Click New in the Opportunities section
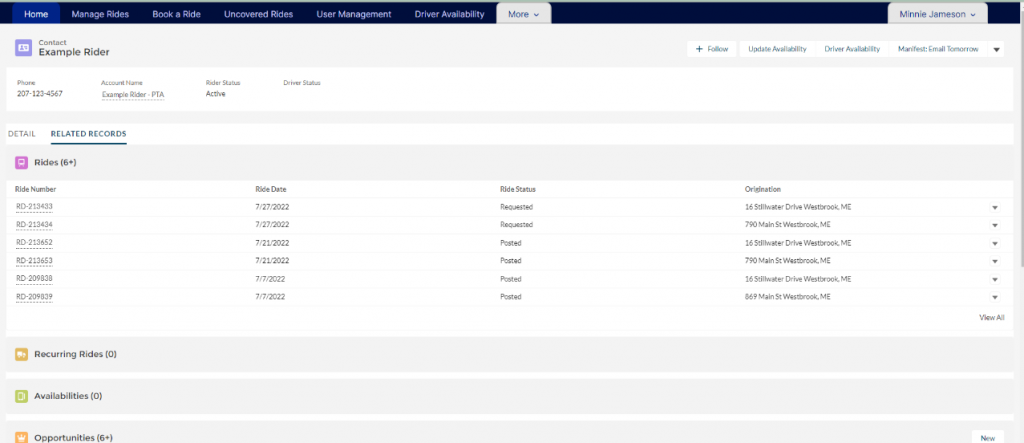Image resolution: width=1024 pixels, height=443 pixels. click(987, 437)
